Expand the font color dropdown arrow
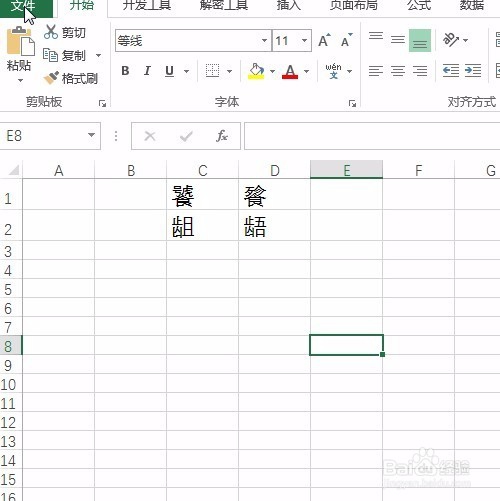500x501 pixels. [306, 71]
